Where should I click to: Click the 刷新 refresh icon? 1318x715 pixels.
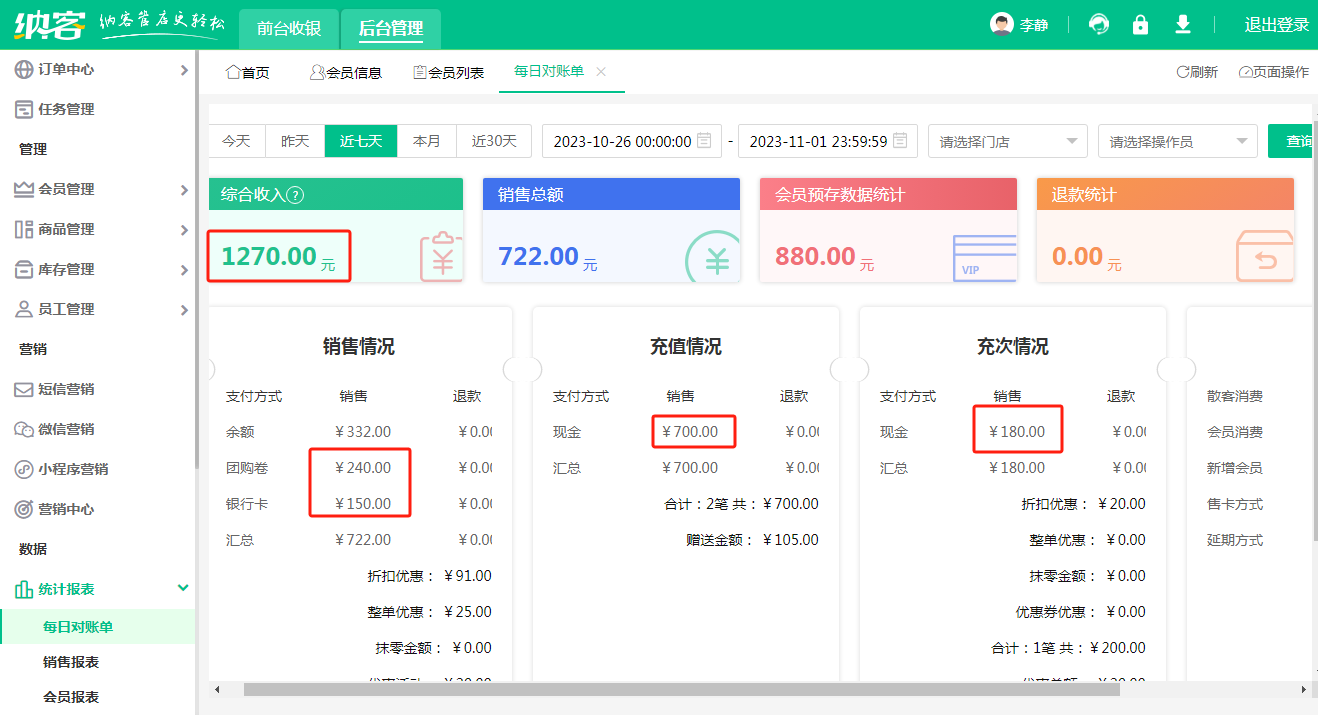point(1182,71)
